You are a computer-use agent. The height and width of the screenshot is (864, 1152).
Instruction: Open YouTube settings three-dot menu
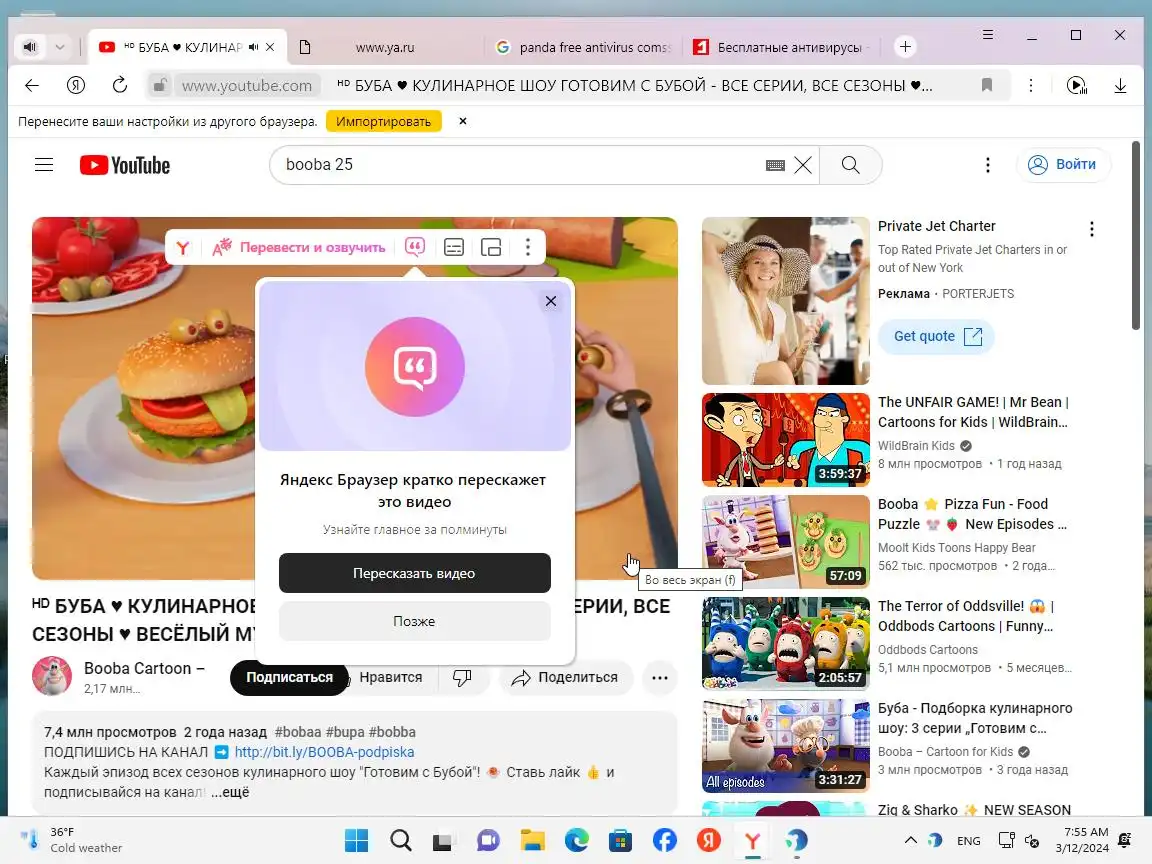pyautogui.click(x=987, y=165)
